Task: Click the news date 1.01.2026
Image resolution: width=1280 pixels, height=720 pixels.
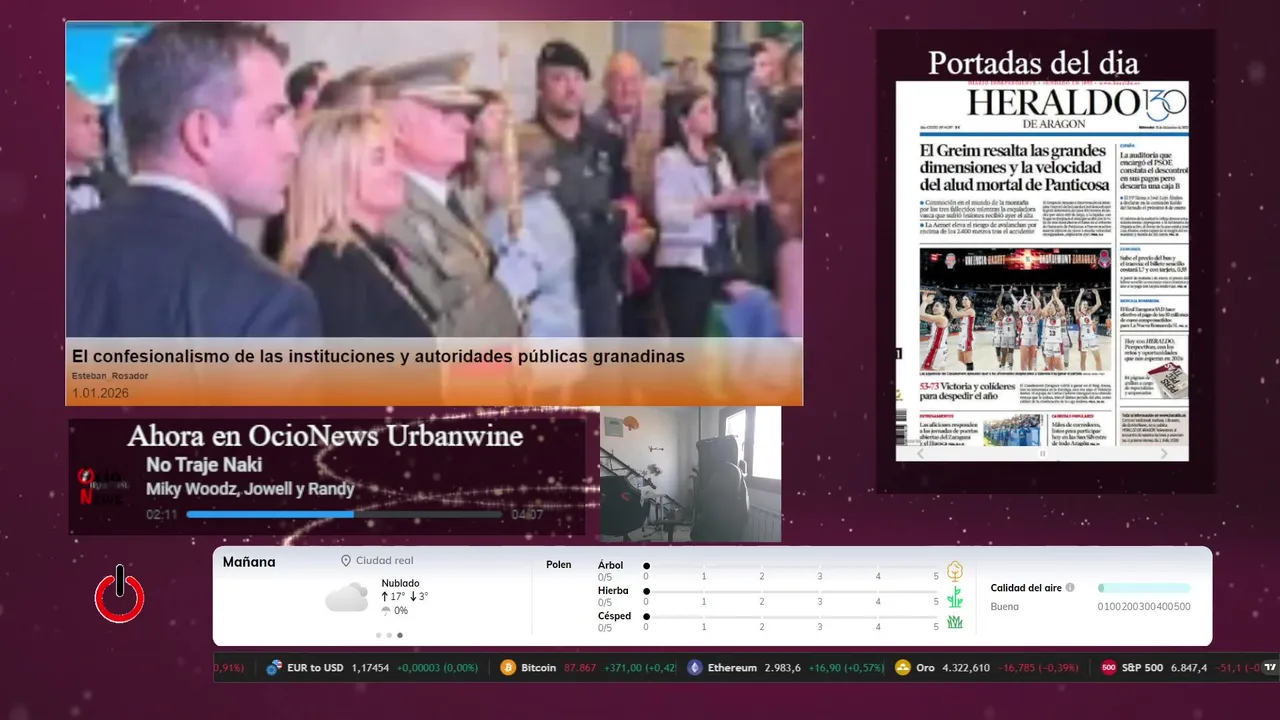Action: point(100,393)
